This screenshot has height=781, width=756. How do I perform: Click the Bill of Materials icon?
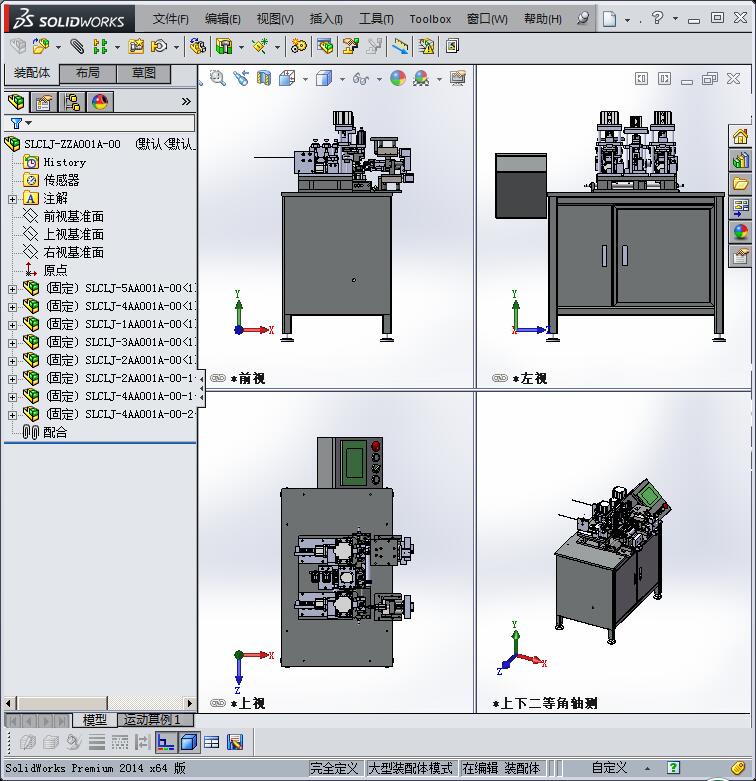point(325,47)
